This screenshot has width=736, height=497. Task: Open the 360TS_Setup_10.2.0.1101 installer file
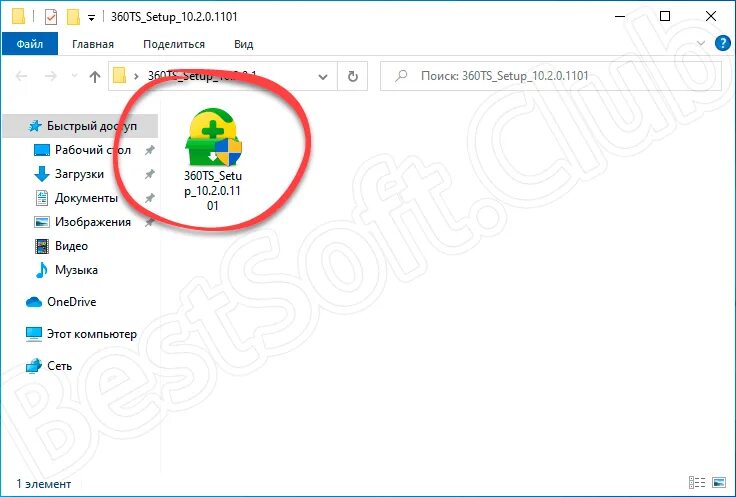[213, 159]
